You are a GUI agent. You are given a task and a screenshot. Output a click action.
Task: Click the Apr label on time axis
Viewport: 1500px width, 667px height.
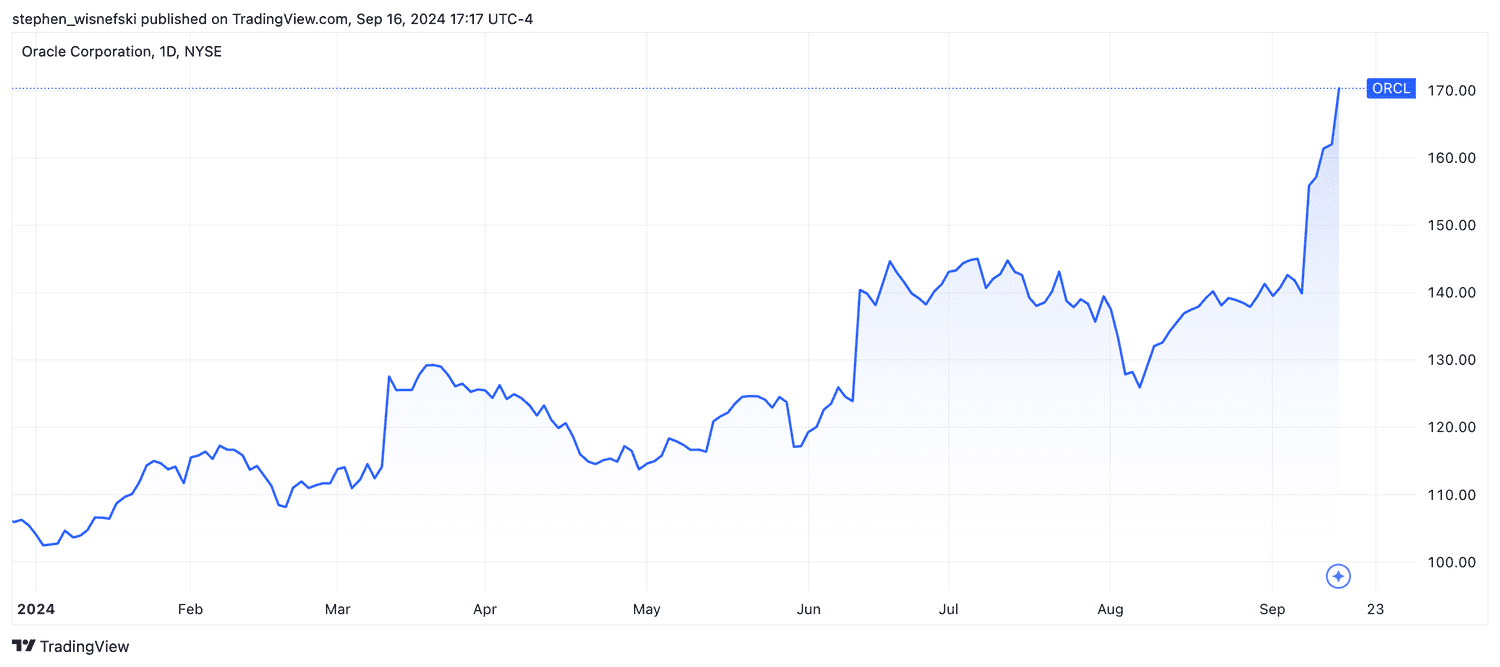pos(484,609)
